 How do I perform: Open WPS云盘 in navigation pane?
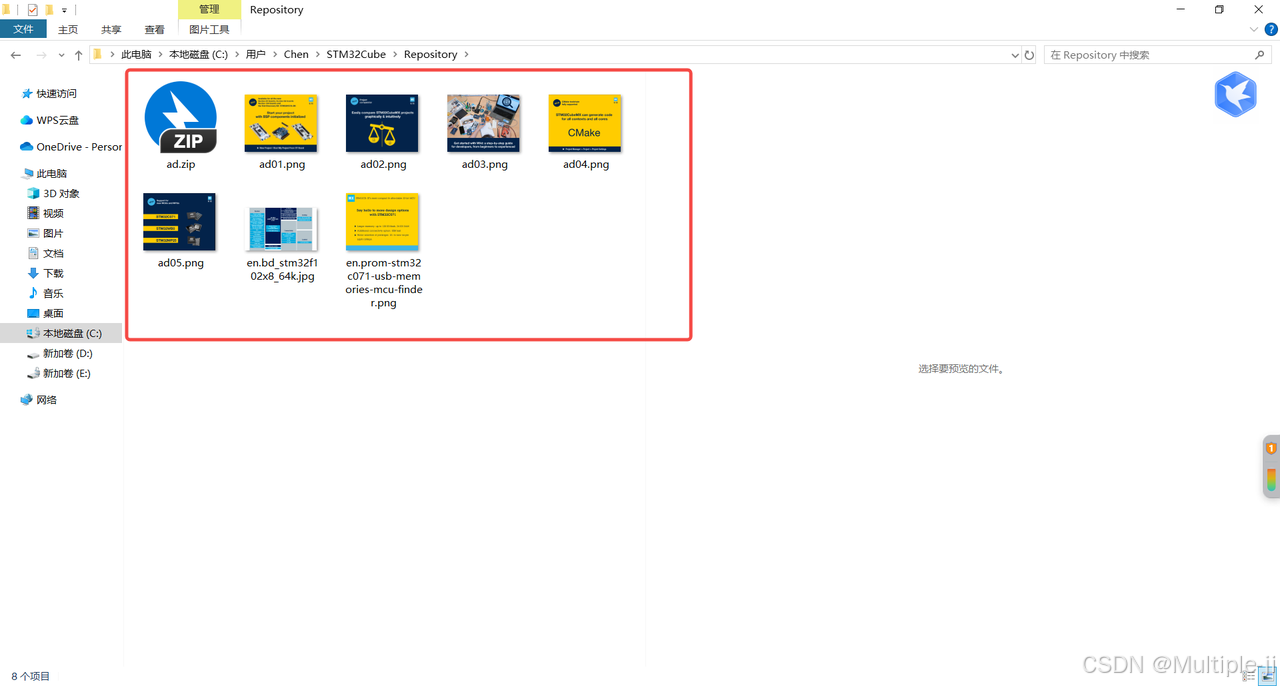coord(49,120)
